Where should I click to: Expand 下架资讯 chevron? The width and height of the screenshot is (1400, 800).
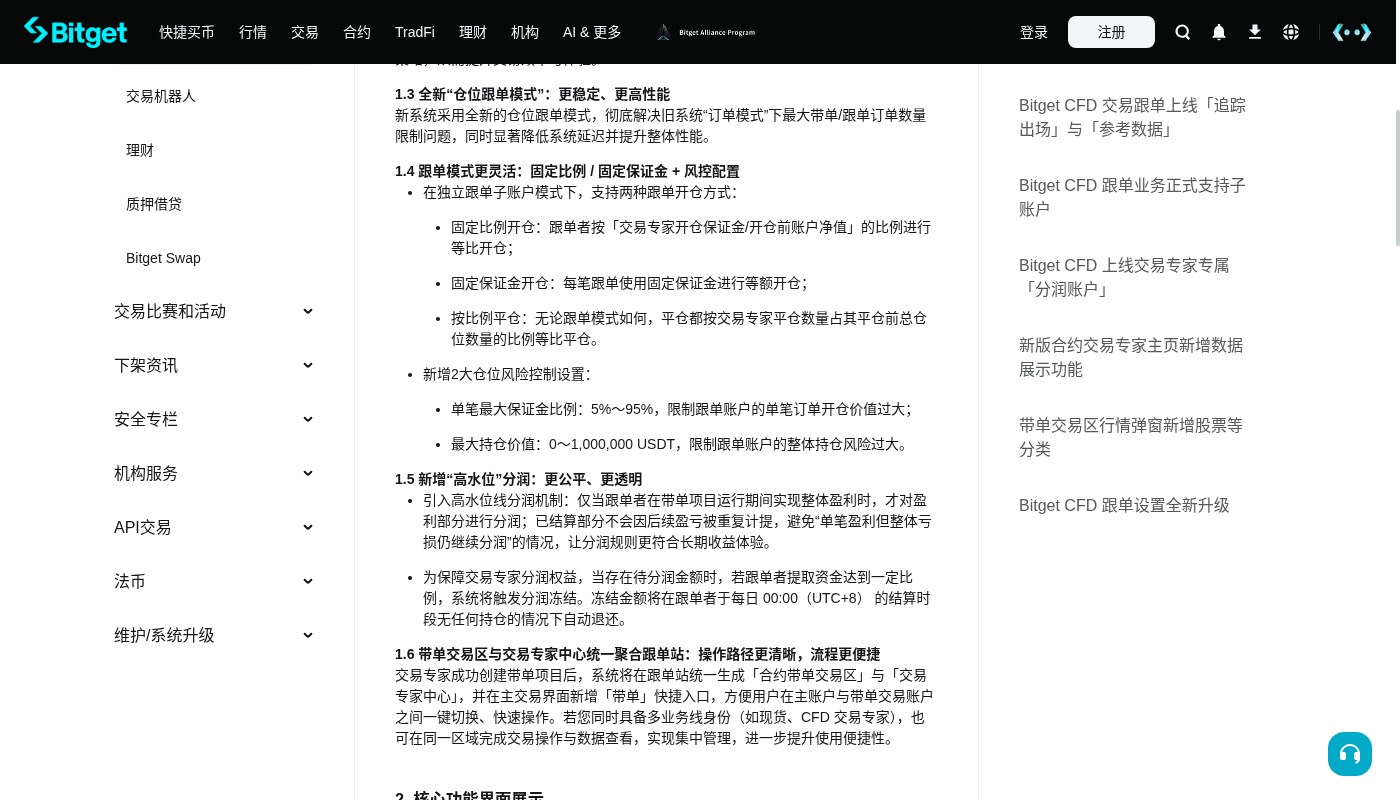pyautogui.click(x=308, y=365)
